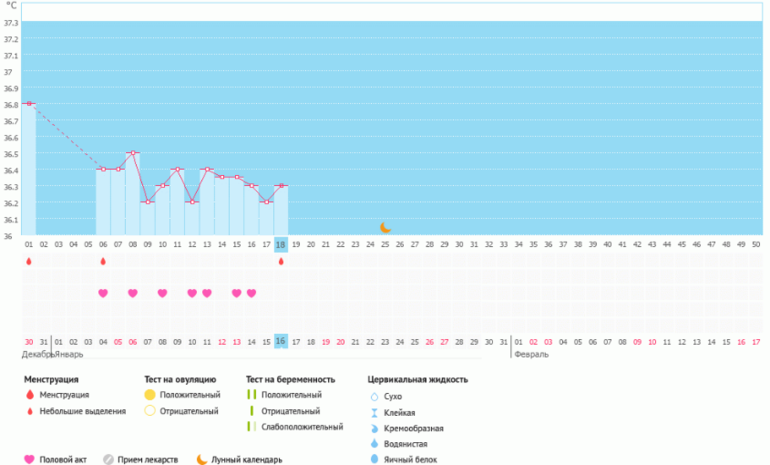
Task: Click the yellow circle for Положительный ovulation test
Action: pyautogui.click(x=150, y=395)
